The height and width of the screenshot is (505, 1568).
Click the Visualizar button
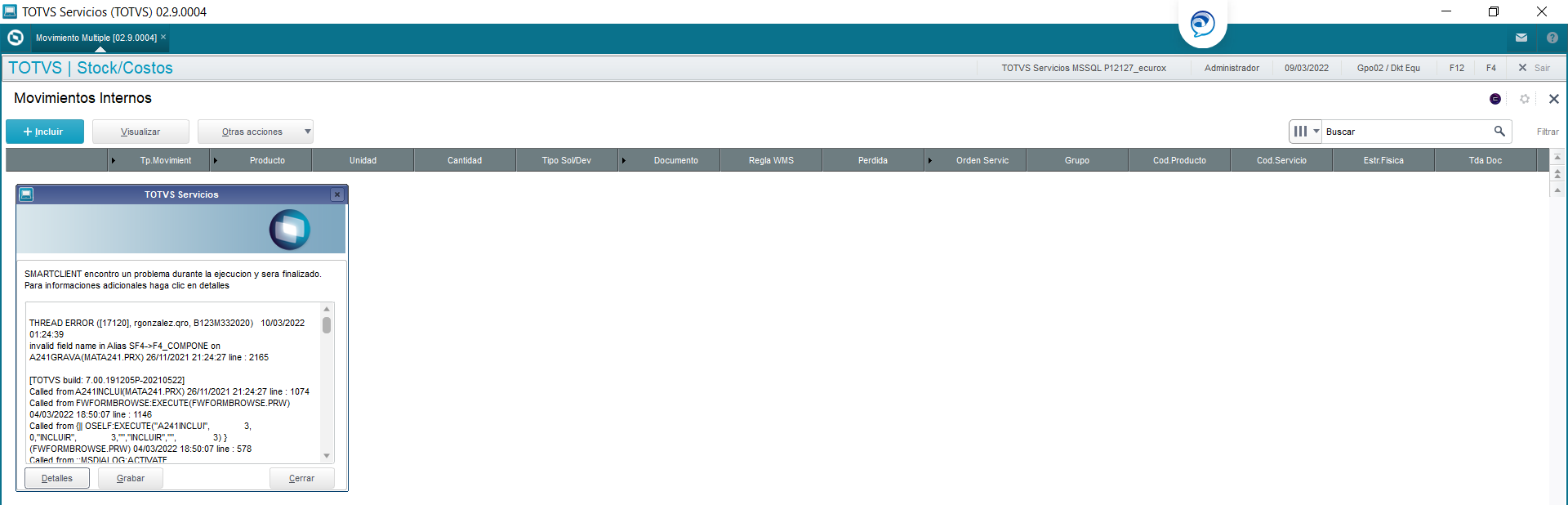point(140,132)
